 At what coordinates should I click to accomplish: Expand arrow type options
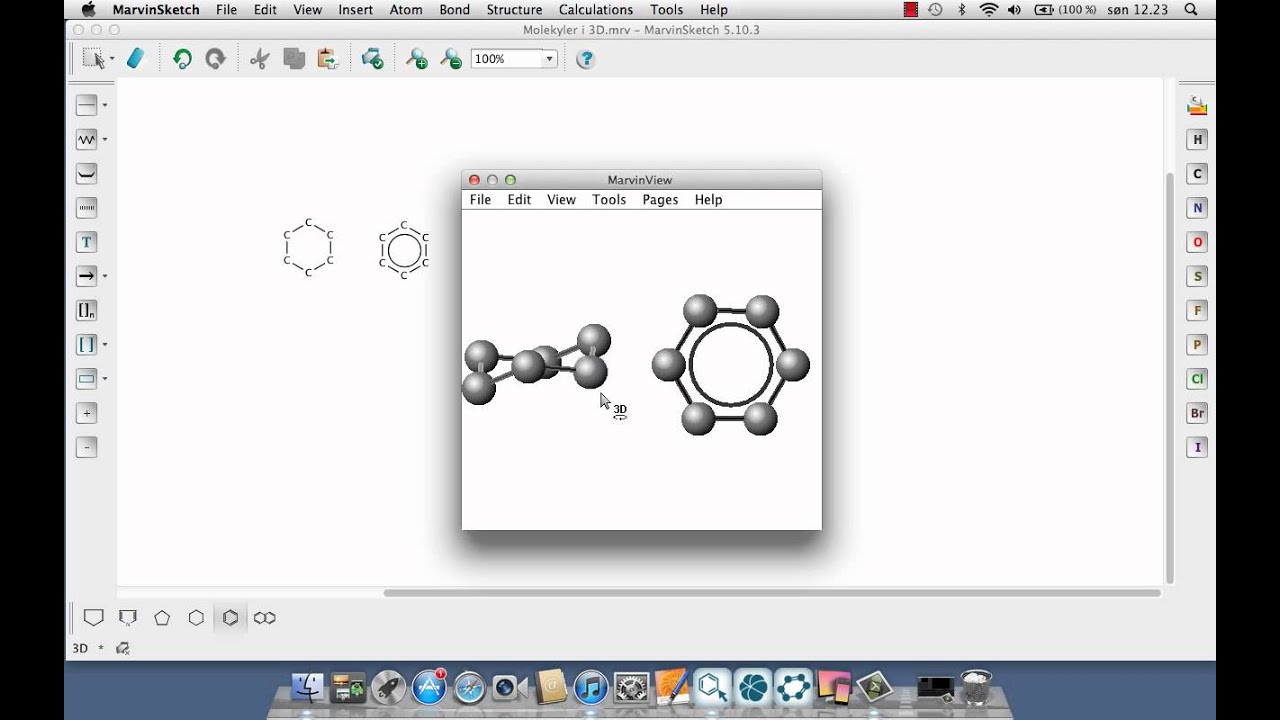coord(105,276)
